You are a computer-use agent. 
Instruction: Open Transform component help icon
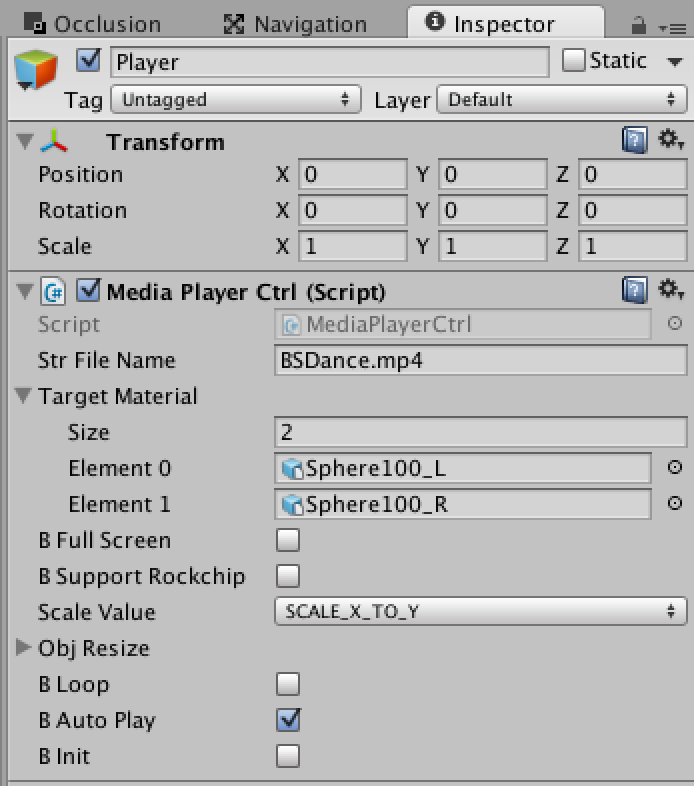(x=634, y=140)
